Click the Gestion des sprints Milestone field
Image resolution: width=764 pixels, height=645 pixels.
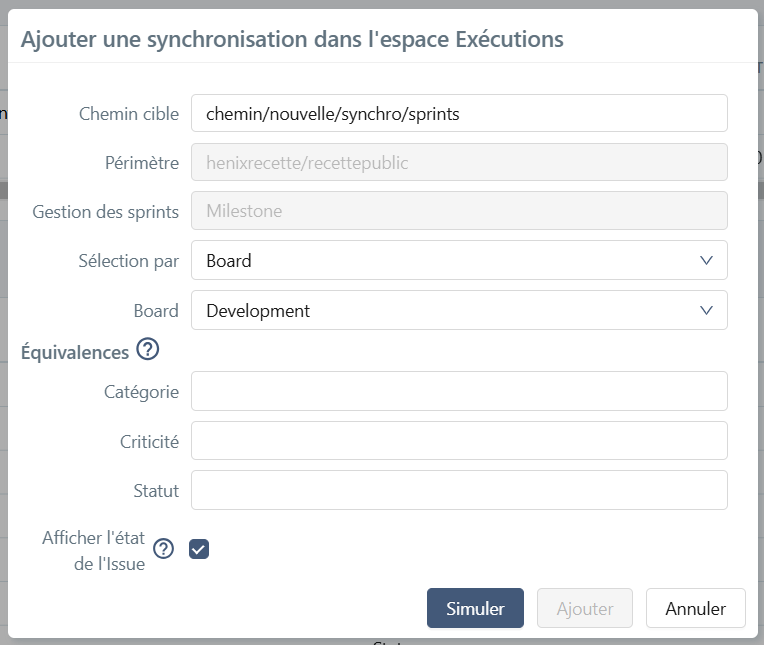(x=458, y=211)
